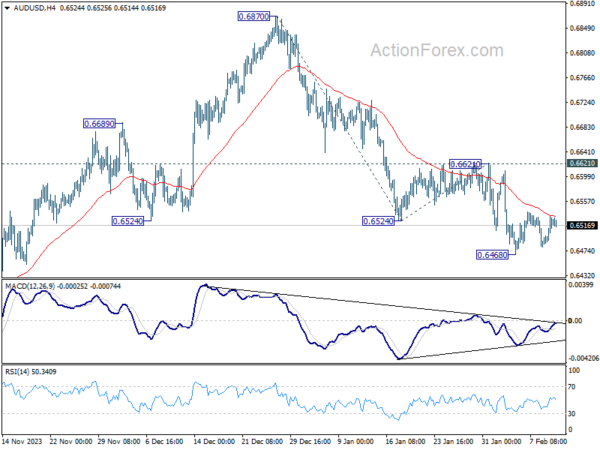Image resolution: width=600 pixels, height=450 pixels.
Task: Click the MACD 0.00399 scale value
Action: pyautogui.click(x=580, y=285)
